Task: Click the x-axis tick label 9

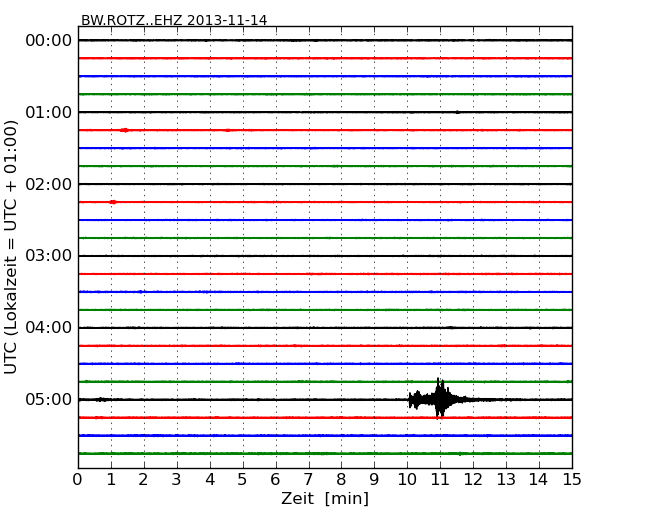Action: coord(374,480)
